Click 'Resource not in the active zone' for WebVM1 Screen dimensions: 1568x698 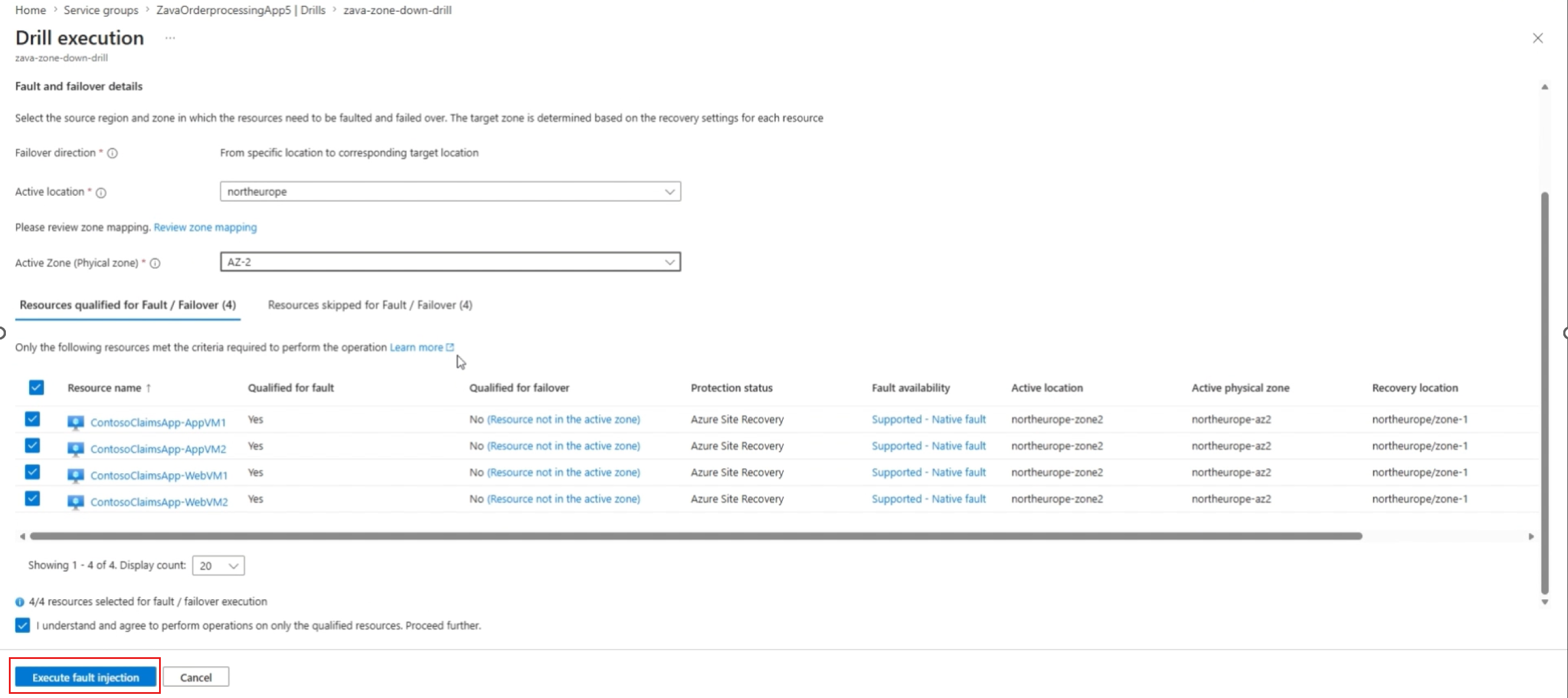(563, 473)
